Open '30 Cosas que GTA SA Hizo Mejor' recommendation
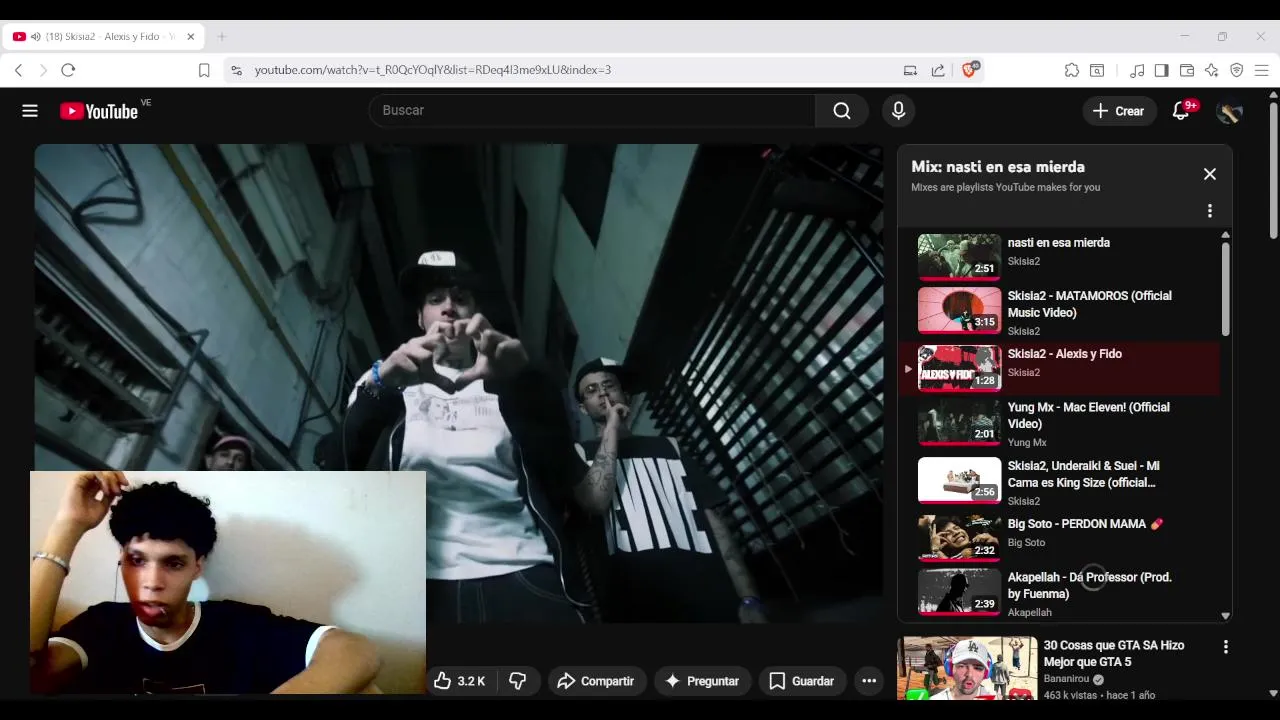This screenshot has width=1280, height=720. [x=1113, y=654]
